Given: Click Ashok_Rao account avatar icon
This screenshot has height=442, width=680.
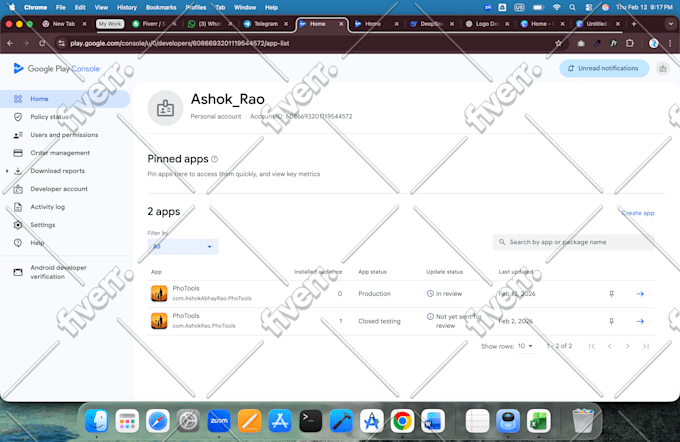Looking at the screenshot, I should pos(165,108).
